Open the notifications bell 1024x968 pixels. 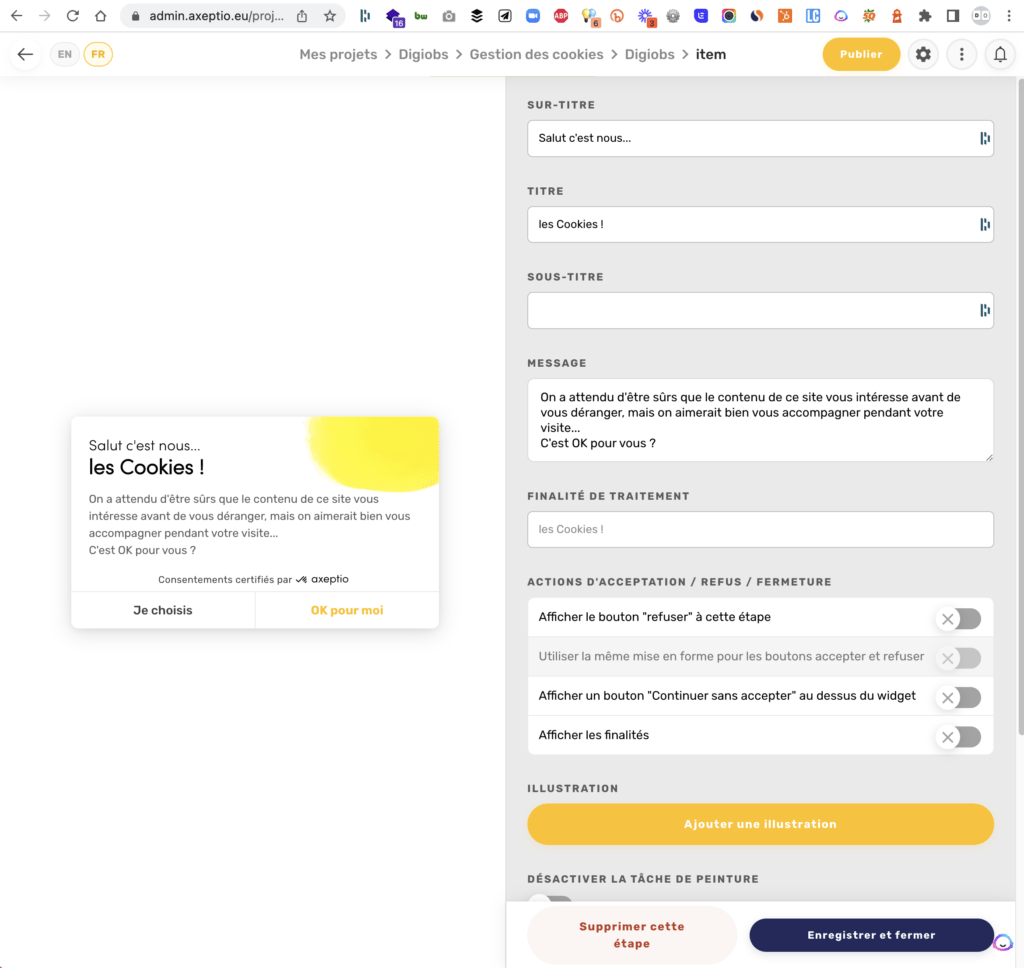[x=999, y=54]
